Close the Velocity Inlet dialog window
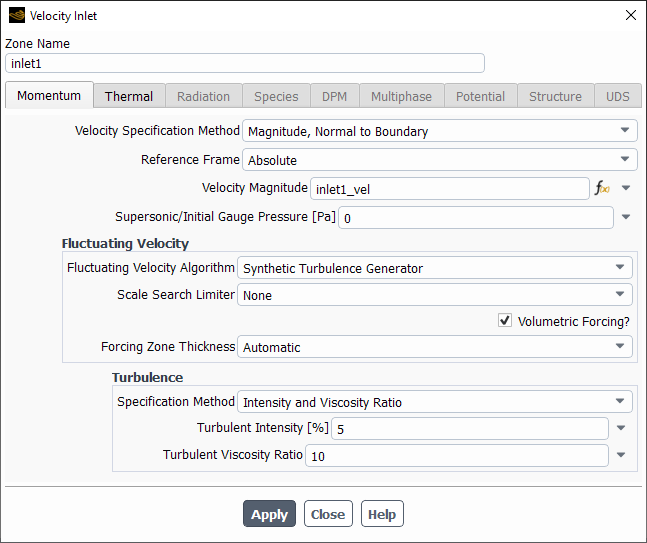 [x=630, y=15]
